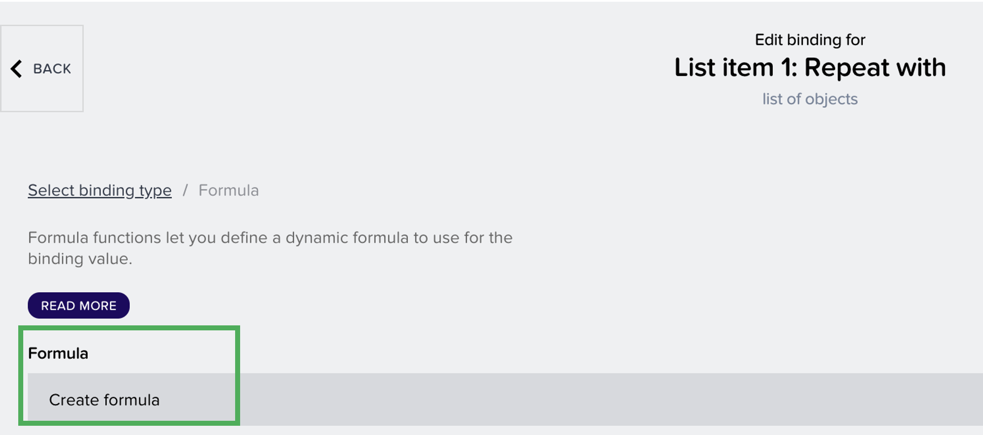Click the list of objects subtitle
This screenshot has height=435, width=983.
click(809, 99)
